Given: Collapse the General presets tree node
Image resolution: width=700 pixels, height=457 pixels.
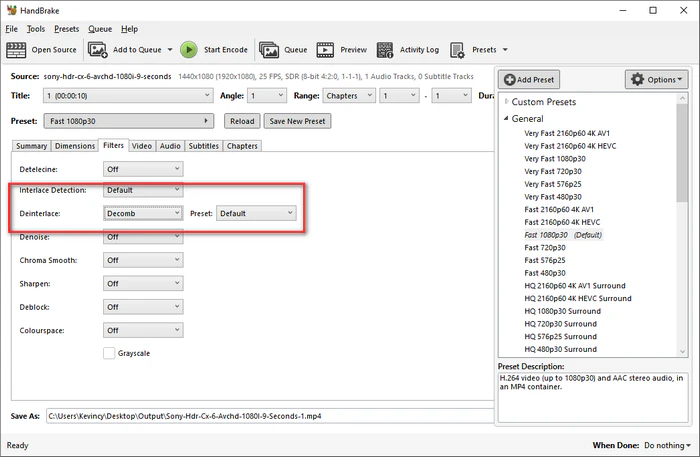Looking at the screenshot, I should pyautogui.click(x=506, y=118).
